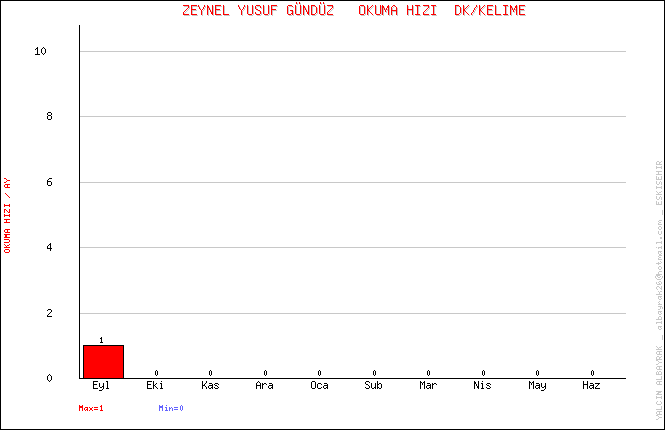Click the 6 value on the y-axis

48,182
